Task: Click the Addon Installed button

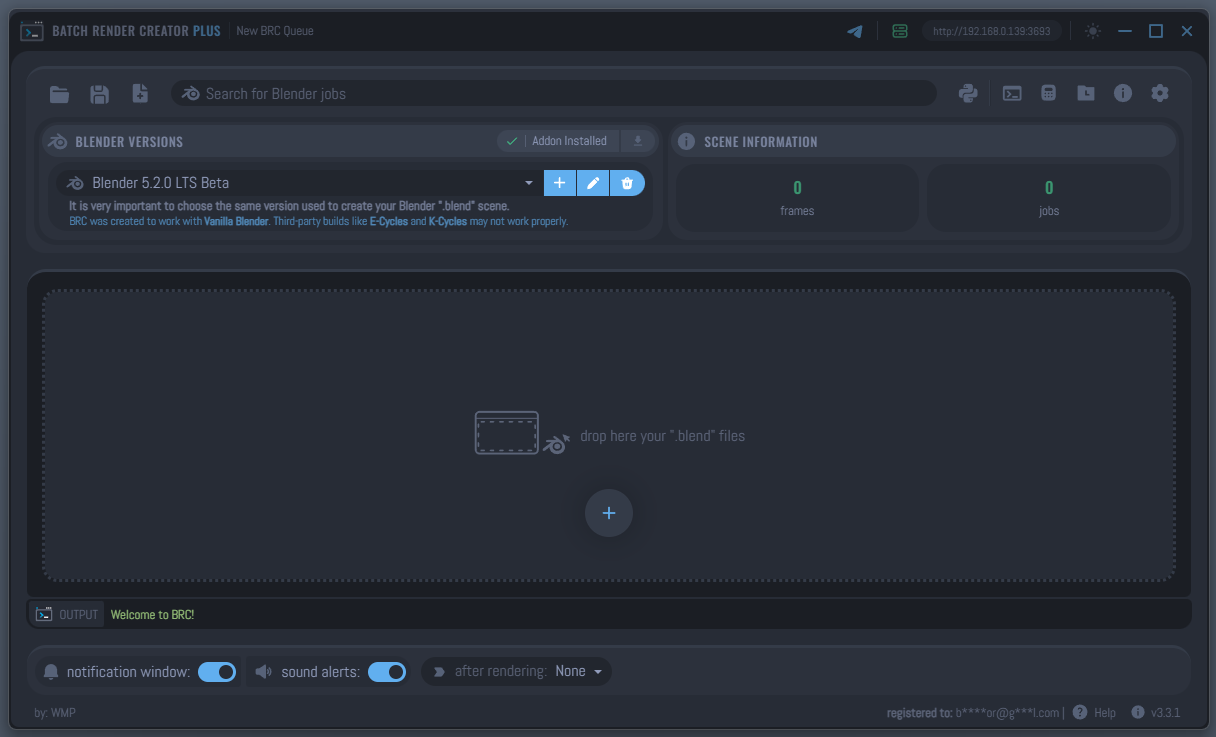Action: [558, 141]
